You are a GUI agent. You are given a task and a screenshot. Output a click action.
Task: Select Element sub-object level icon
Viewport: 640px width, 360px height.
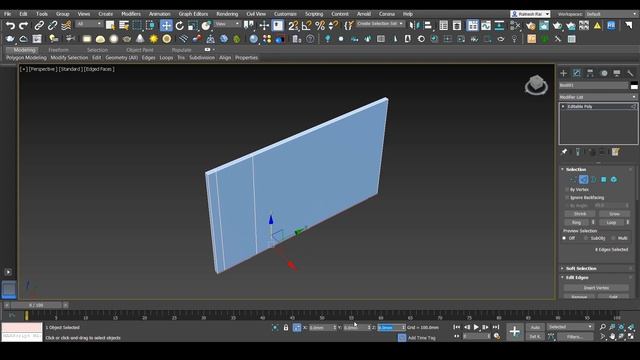(x=613, y=180)
